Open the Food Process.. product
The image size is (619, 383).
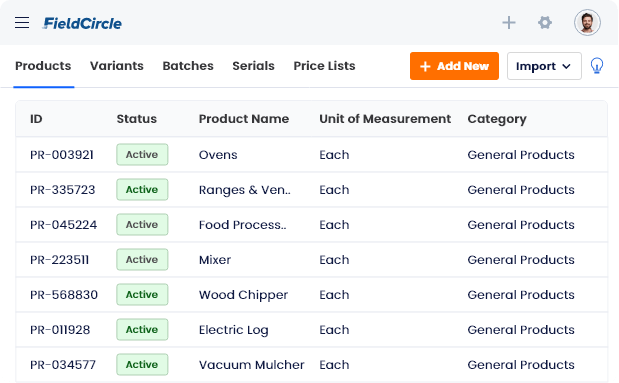(242, 225)
